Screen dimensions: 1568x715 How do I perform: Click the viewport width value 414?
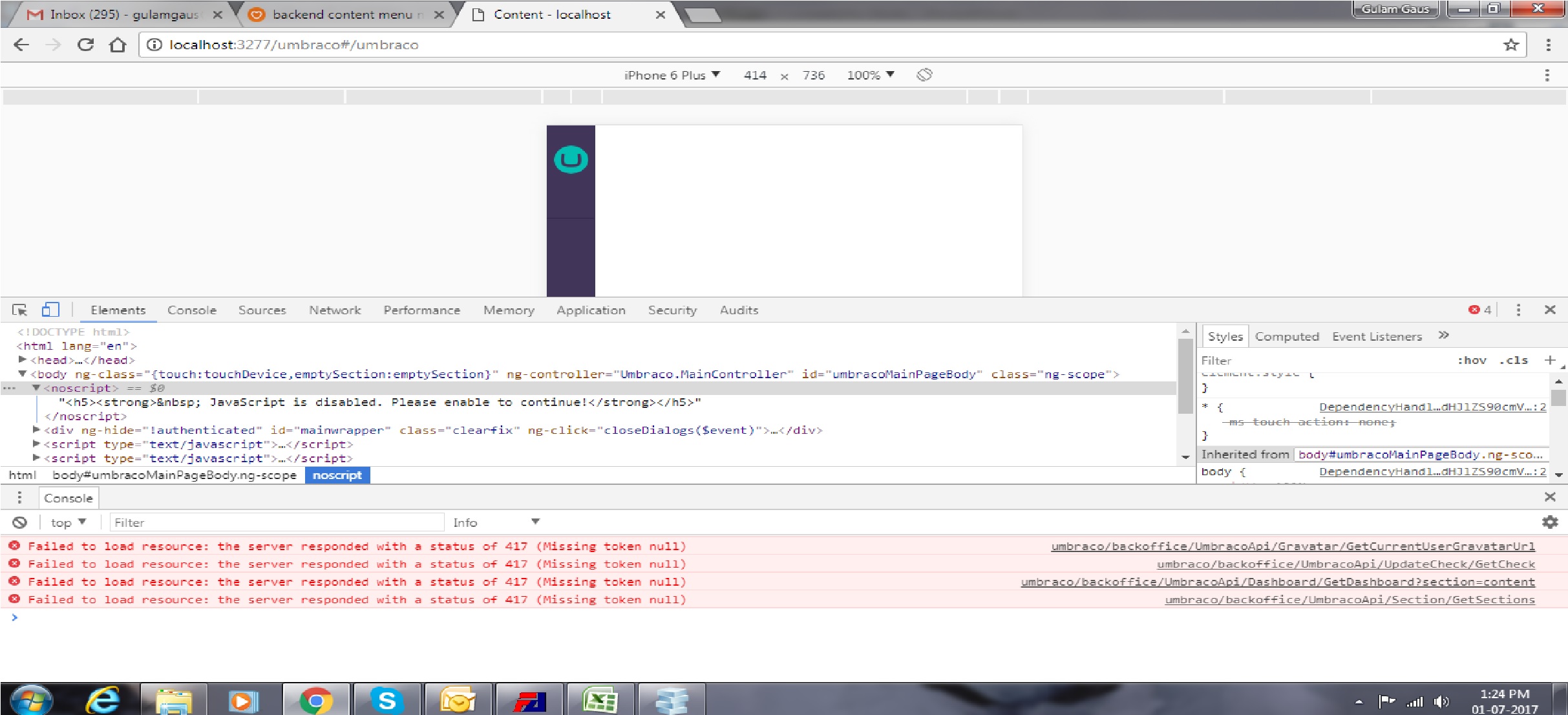(755, 75)
